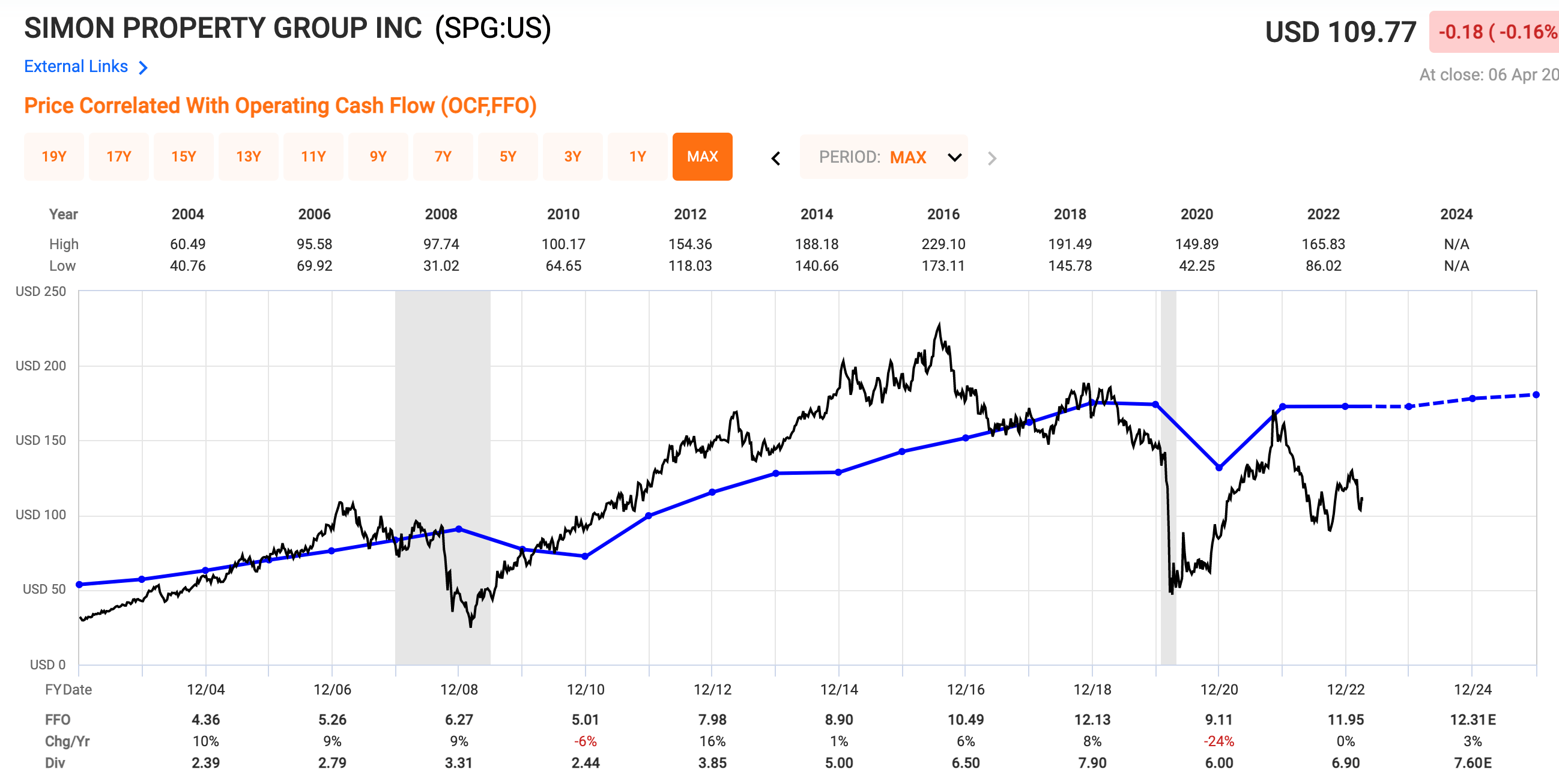Select the 13Y time range
The height and width of the screenshot is (784, 1559).
click(x=249, y=157)
